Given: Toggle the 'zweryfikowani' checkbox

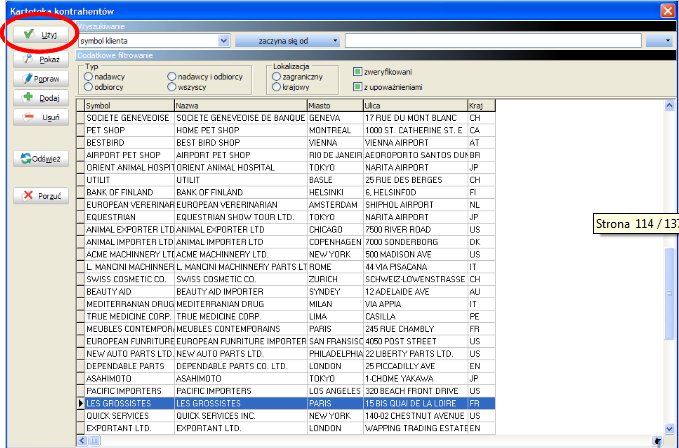Looking at the screenshot, I should [358, 72].
